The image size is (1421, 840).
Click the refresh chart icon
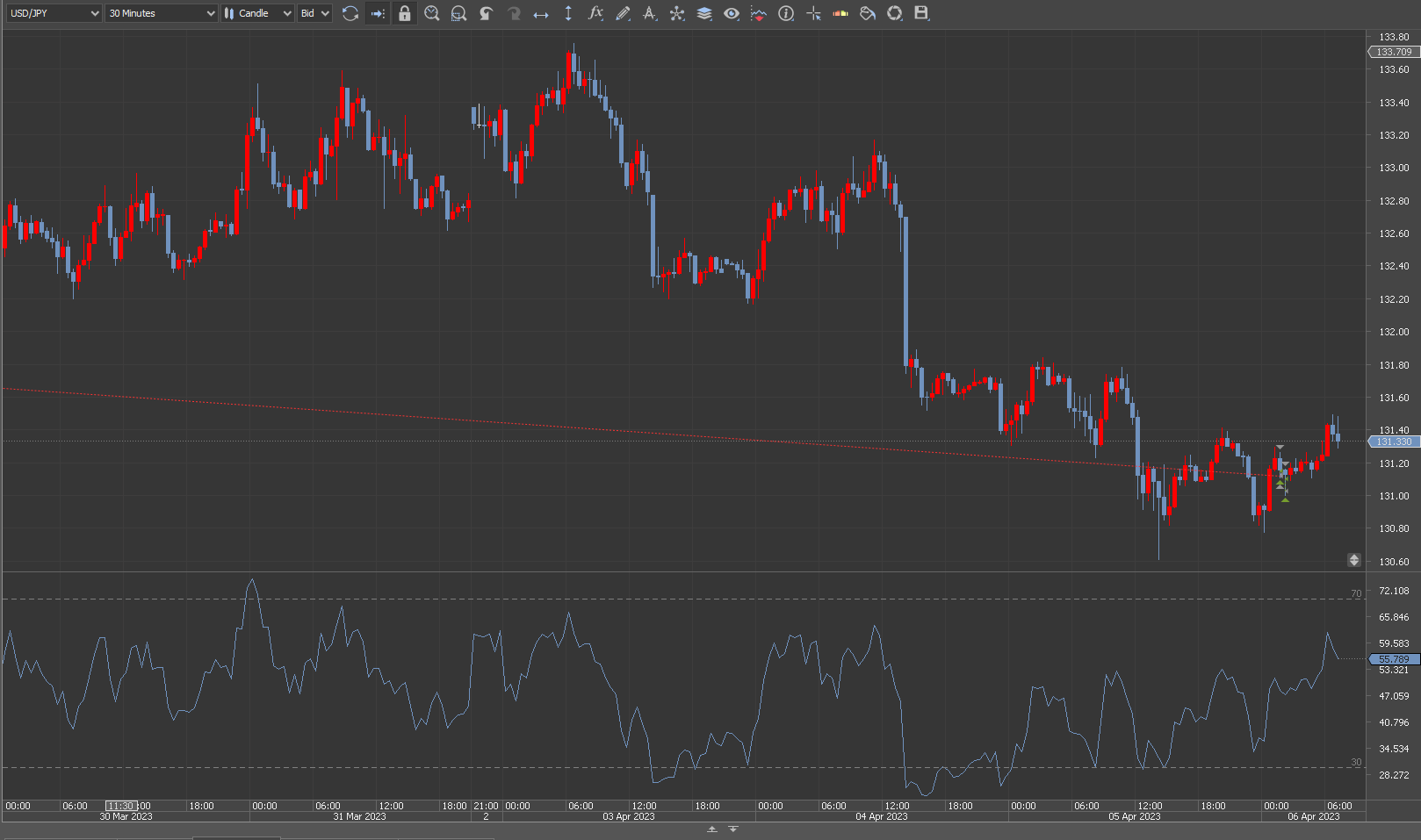pyautogui.click(x=350, y=13)
